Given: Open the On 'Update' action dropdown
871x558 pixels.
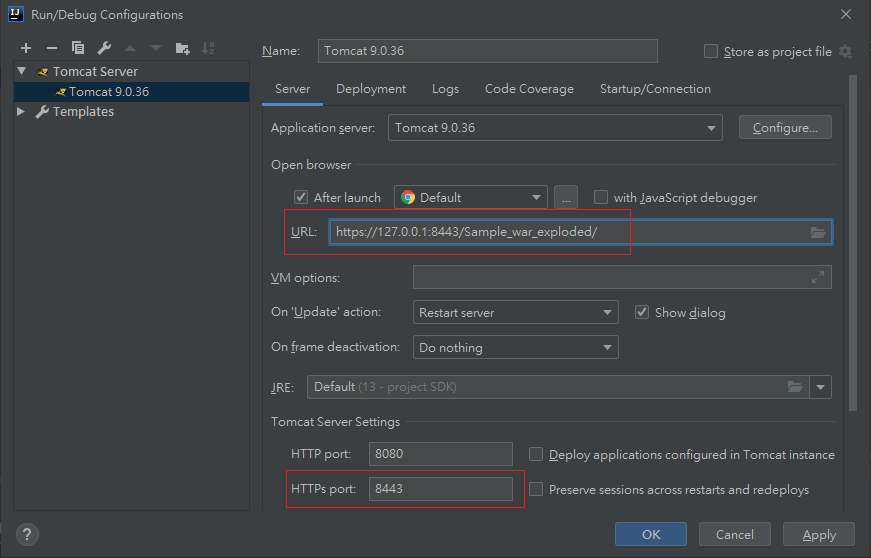Looking at the screenshot, I should click(515, 312).
